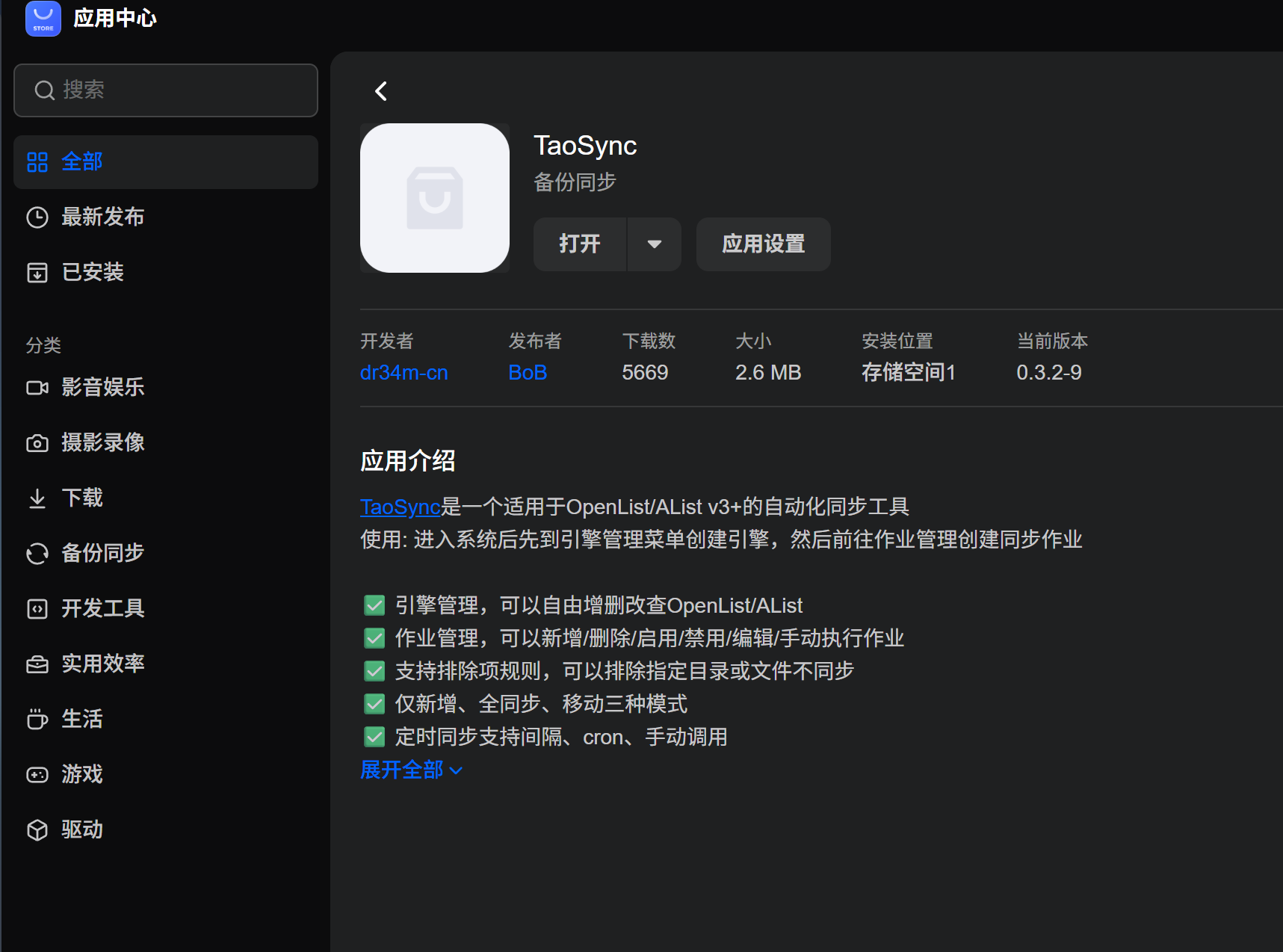Go back using the back arrow
The height and width of the screenshot is (952, 1283).
point(381,91)
